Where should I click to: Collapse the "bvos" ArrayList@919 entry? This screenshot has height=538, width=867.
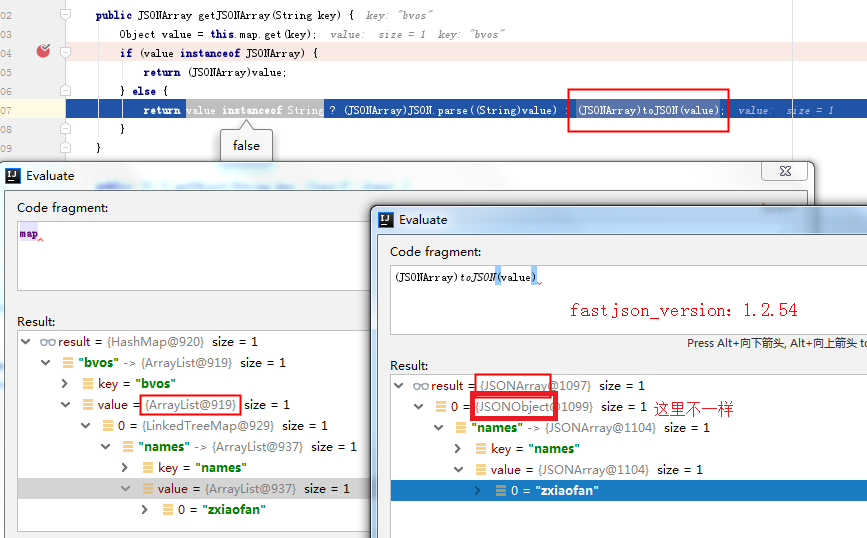(46, 363)
